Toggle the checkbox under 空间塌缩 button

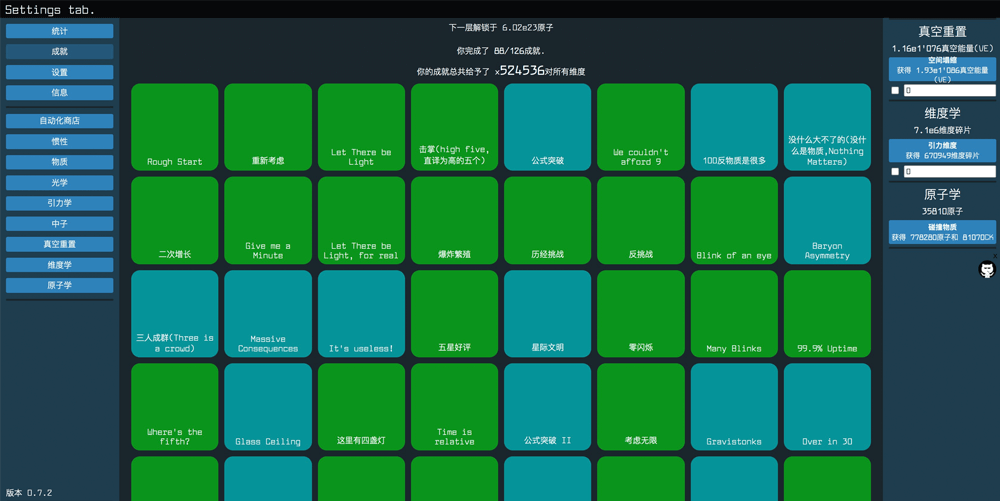click(895, 91)
